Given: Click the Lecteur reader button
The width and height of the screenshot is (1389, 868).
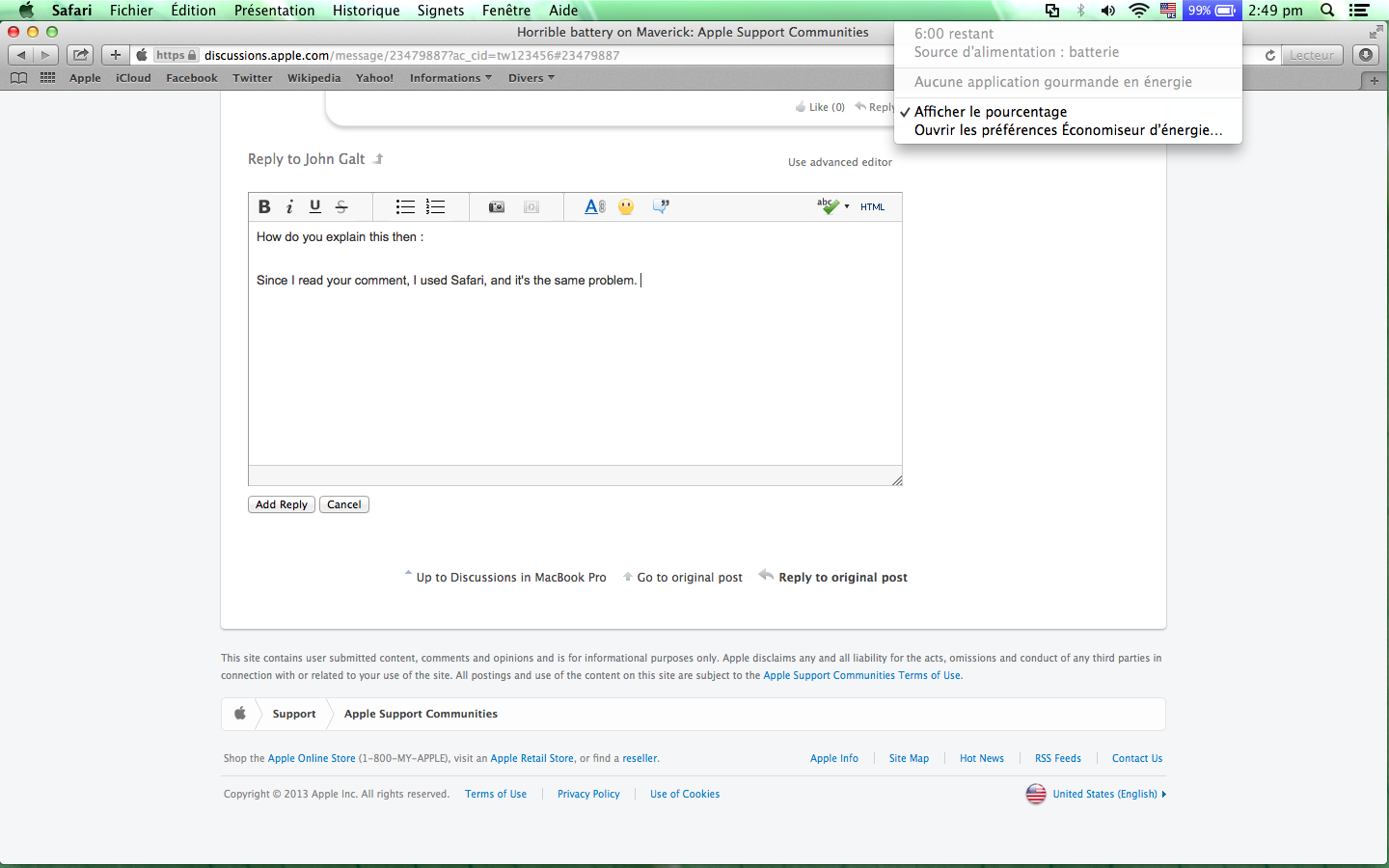Looking at the screenshot, I should tap(1313, 55).
